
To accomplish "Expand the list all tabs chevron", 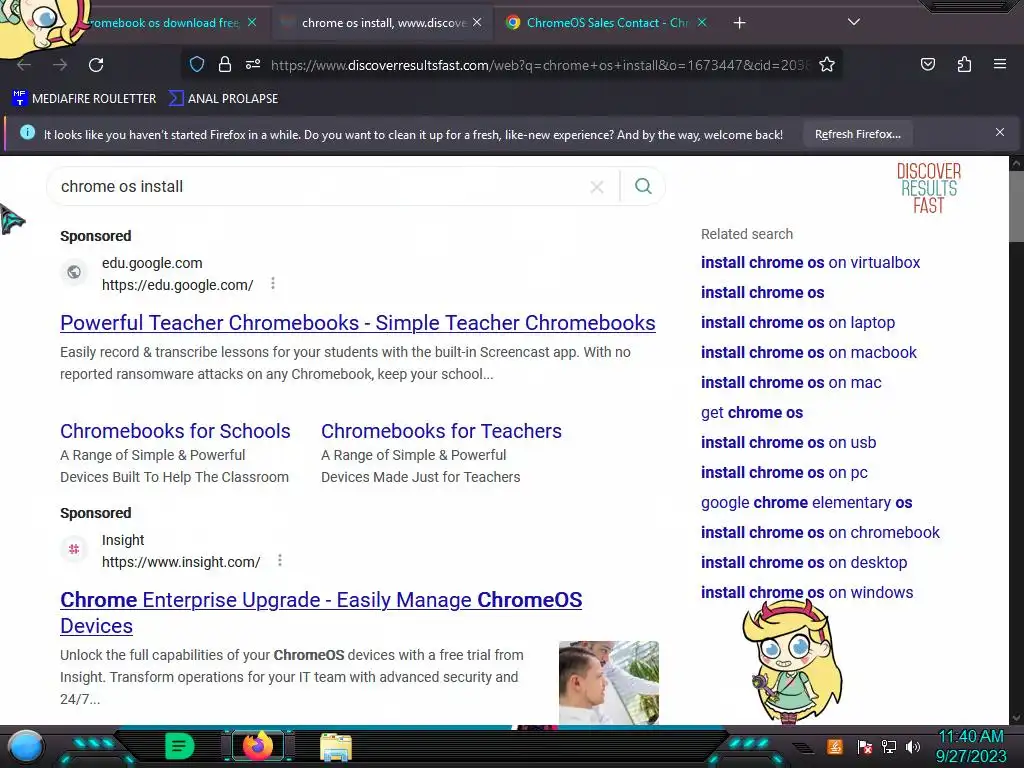I will tap(854, 22).
